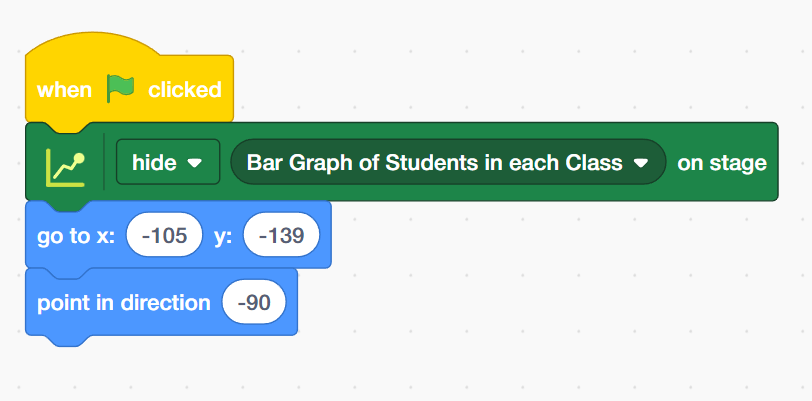Click the divider line beside chart icon
This screenshot has width=812, height=401.
pos(104,163)
